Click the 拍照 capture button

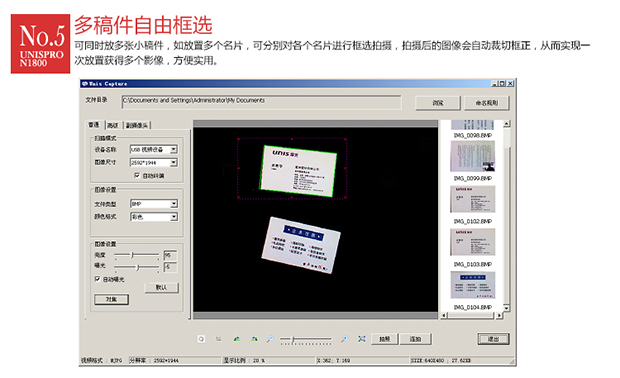pyautogui.click(x=384, y=339)
